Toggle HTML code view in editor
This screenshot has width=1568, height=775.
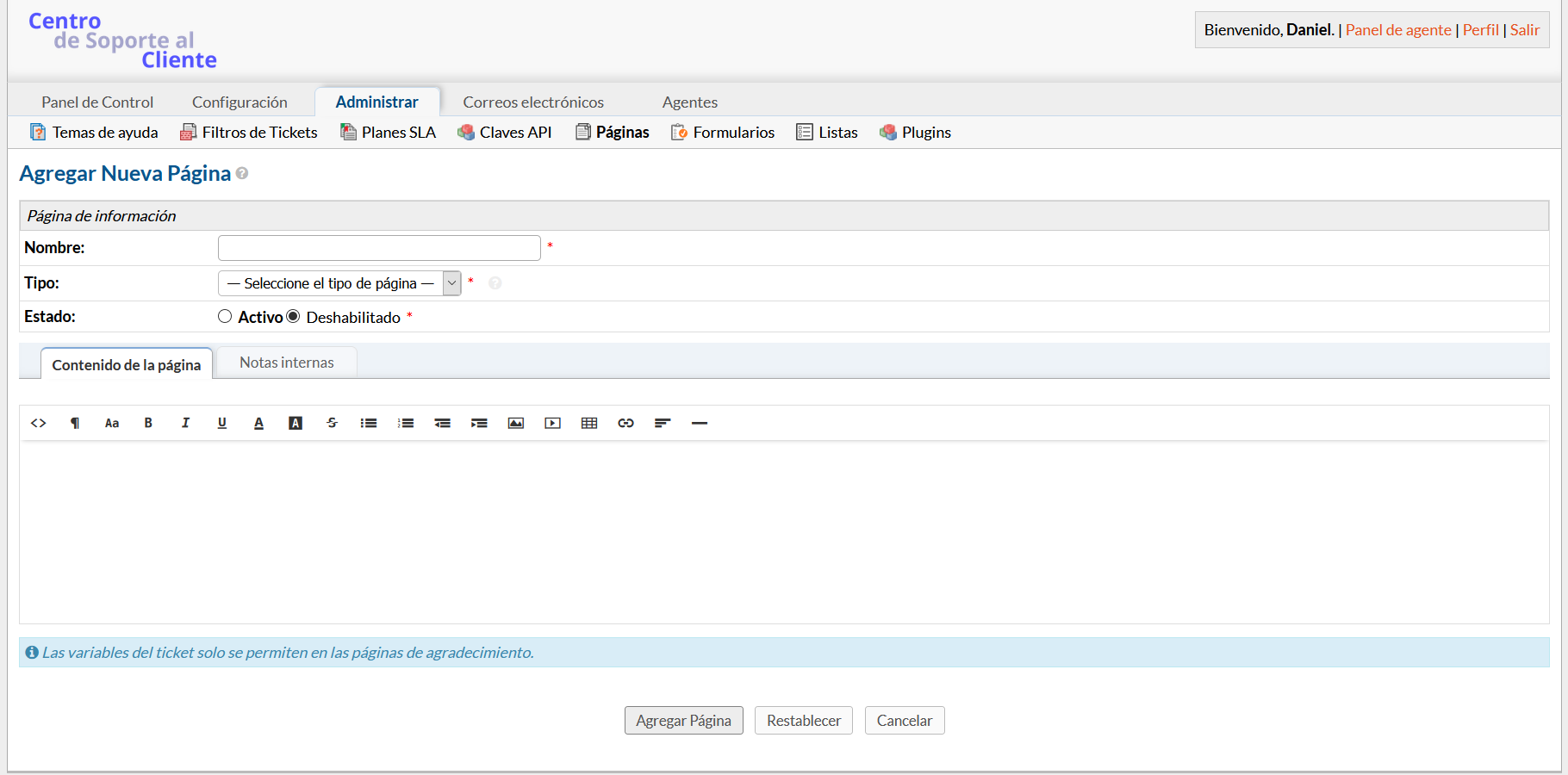pyautogui.click(x=38, y=423)
